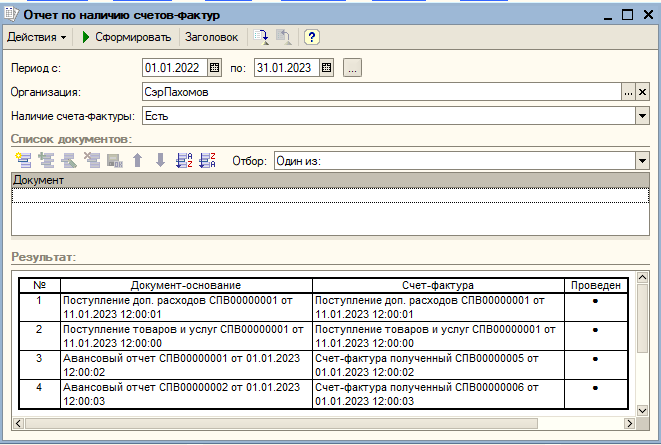661x445 pixels.
Task: Click the end date field 31.01.2023
Action: (287, 67)
